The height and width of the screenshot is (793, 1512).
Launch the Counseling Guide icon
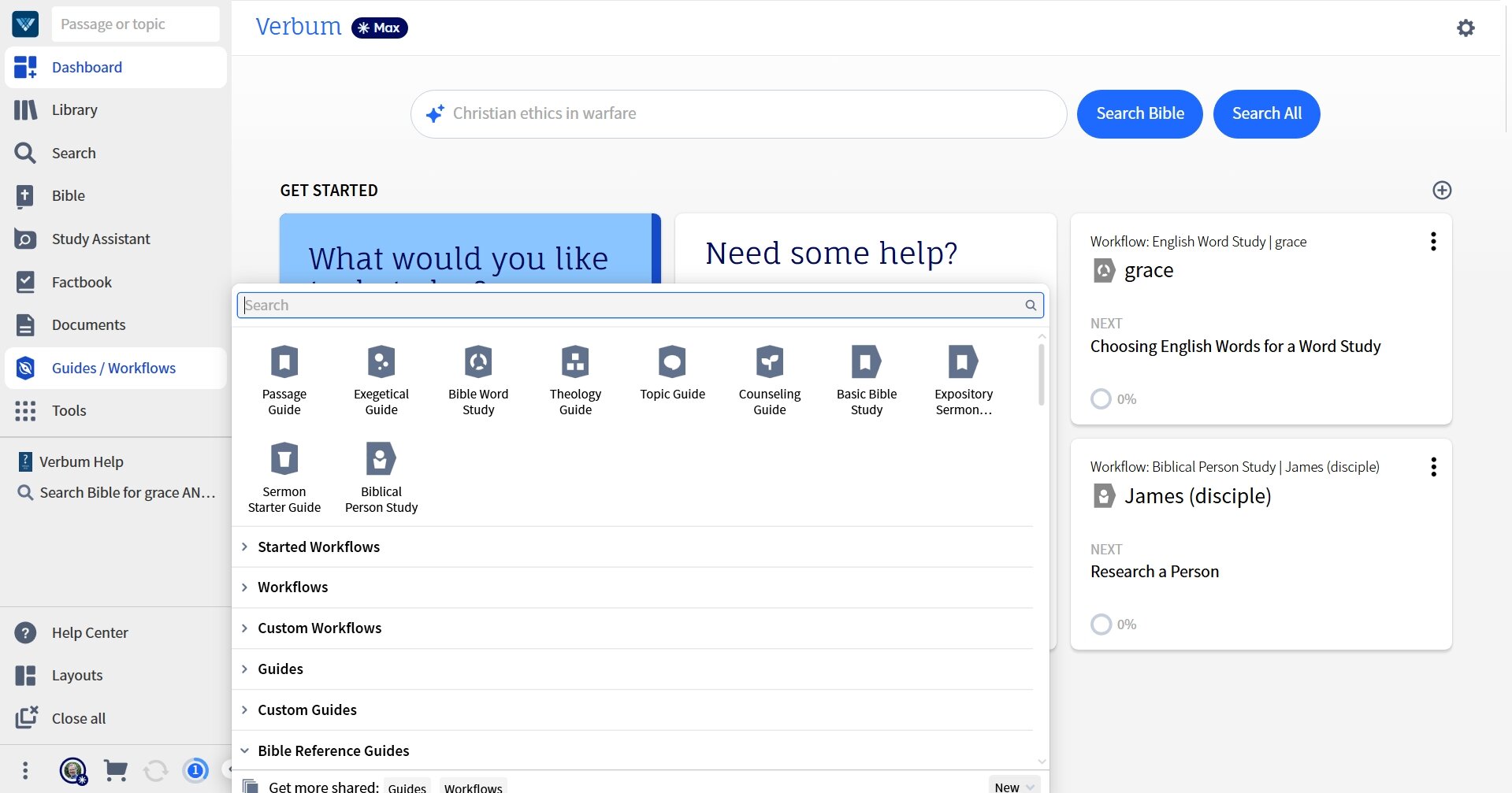tap(770, 362)
